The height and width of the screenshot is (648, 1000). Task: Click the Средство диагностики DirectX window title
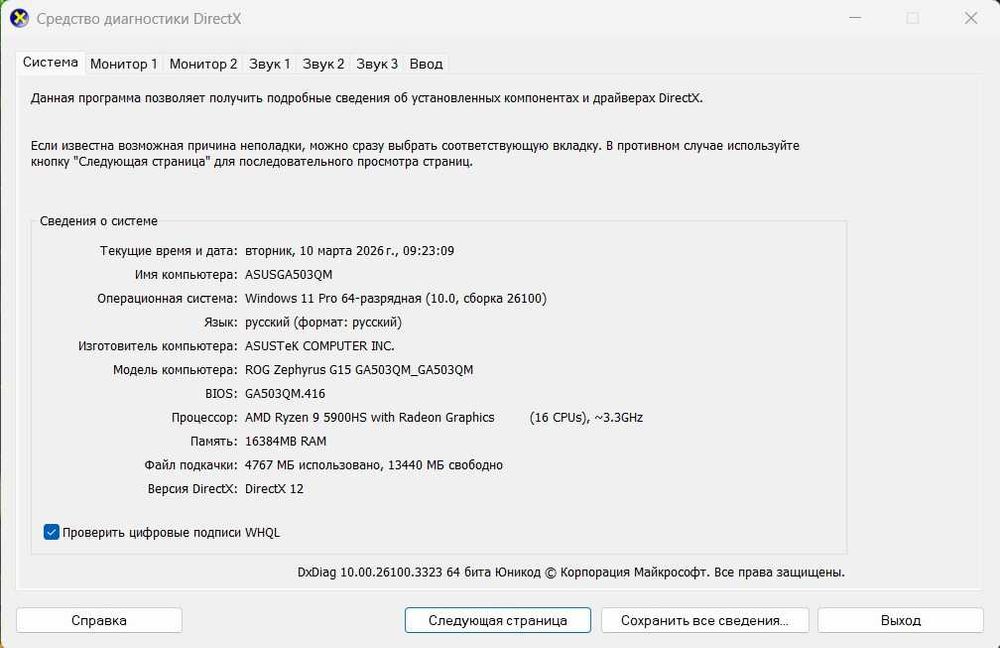138,18
